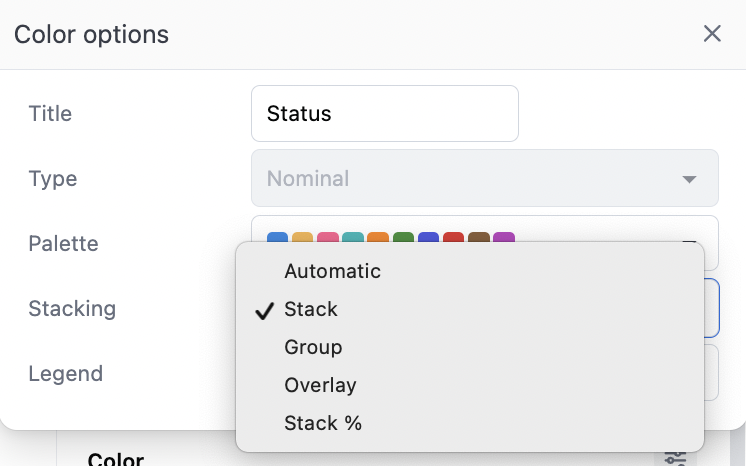
Task: Click the Title field containing Status
Action: (x=384, y=114)
